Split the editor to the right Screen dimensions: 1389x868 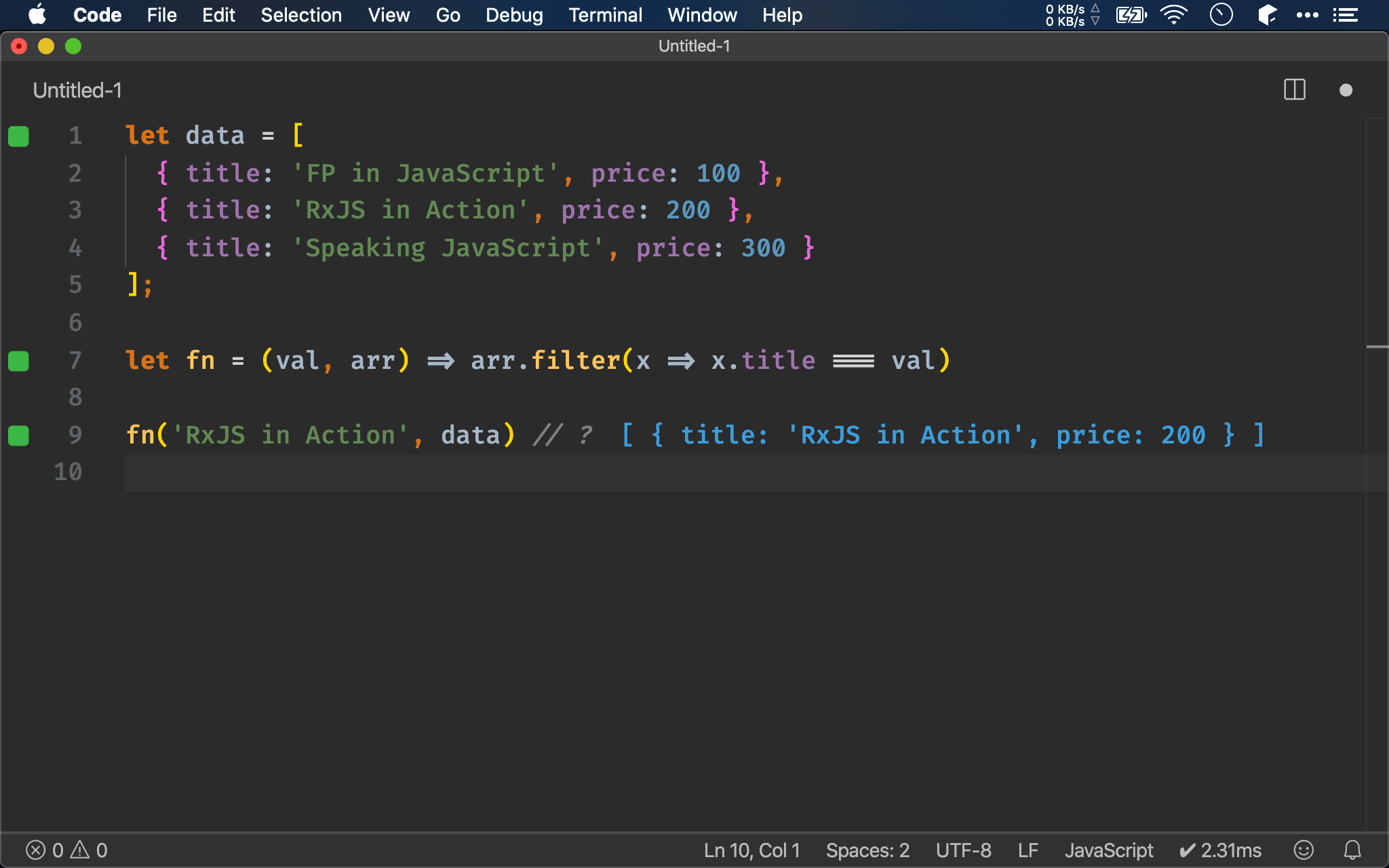1295,90
